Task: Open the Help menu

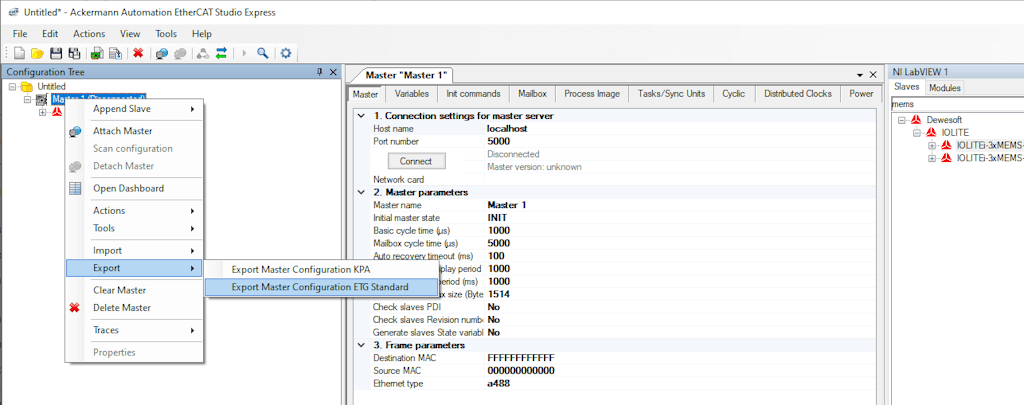Action: (x=202, y=33)
